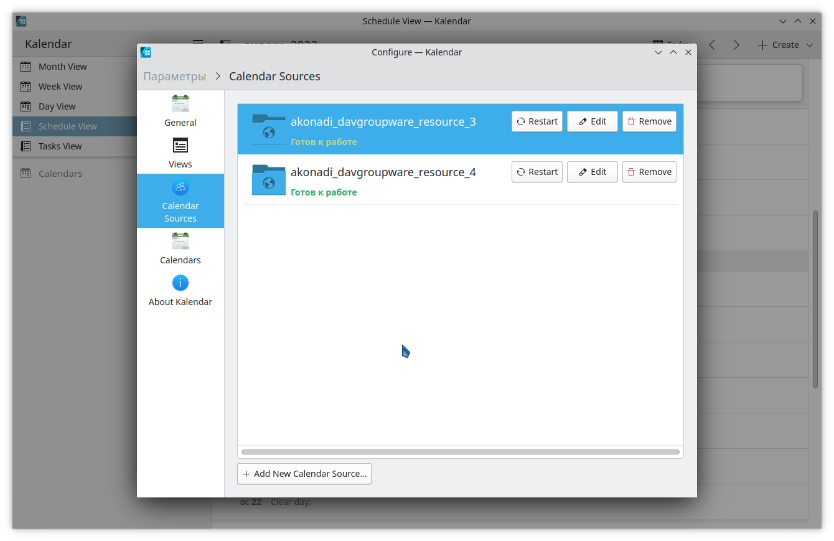Viewport: 834px width, 541px height.
Task: Remove akonadi_davgroupware_resource_4
Action: (x=649, y=172)
